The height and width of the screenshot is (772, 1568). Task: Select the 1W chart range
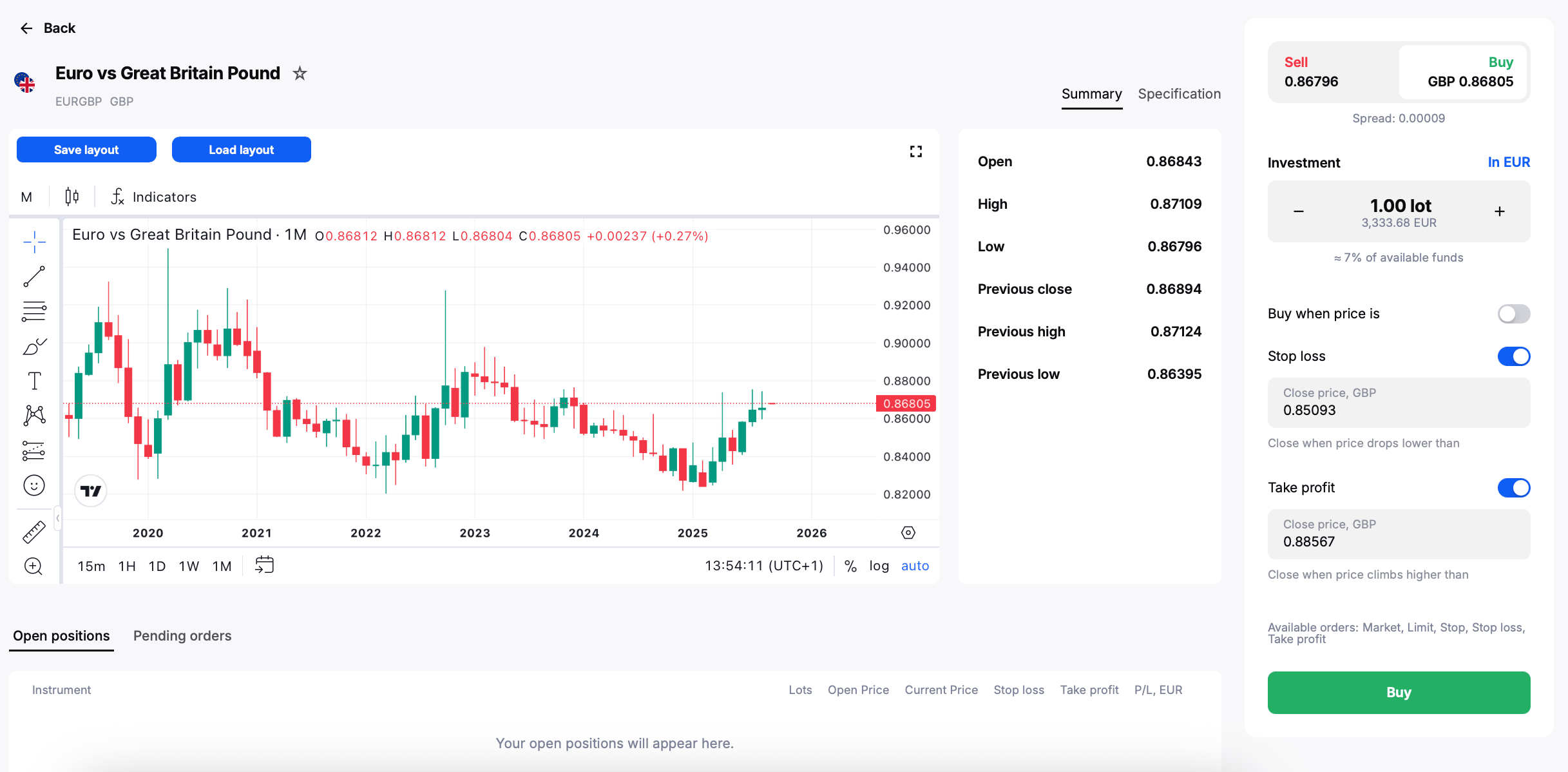[189, 566]
